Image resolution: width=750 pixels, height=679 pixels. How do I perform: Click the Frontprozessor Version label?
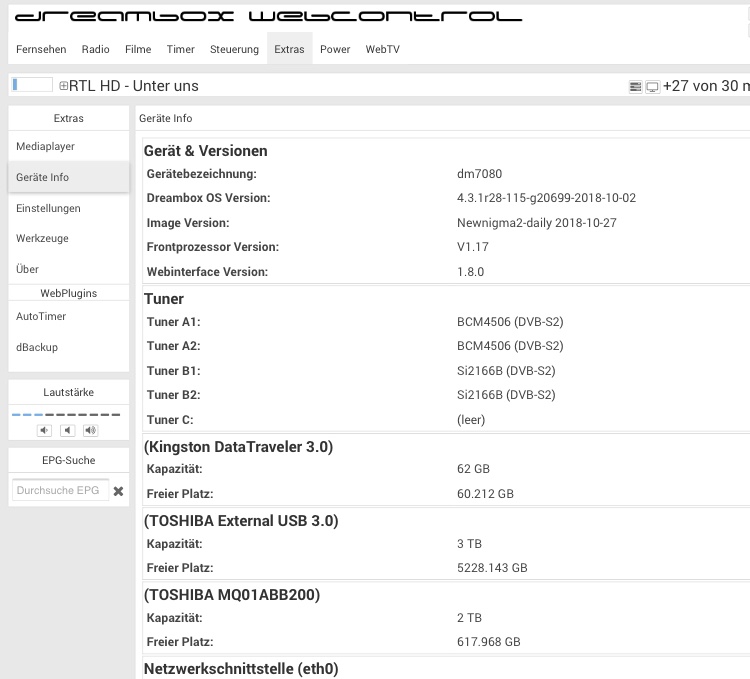213,247
